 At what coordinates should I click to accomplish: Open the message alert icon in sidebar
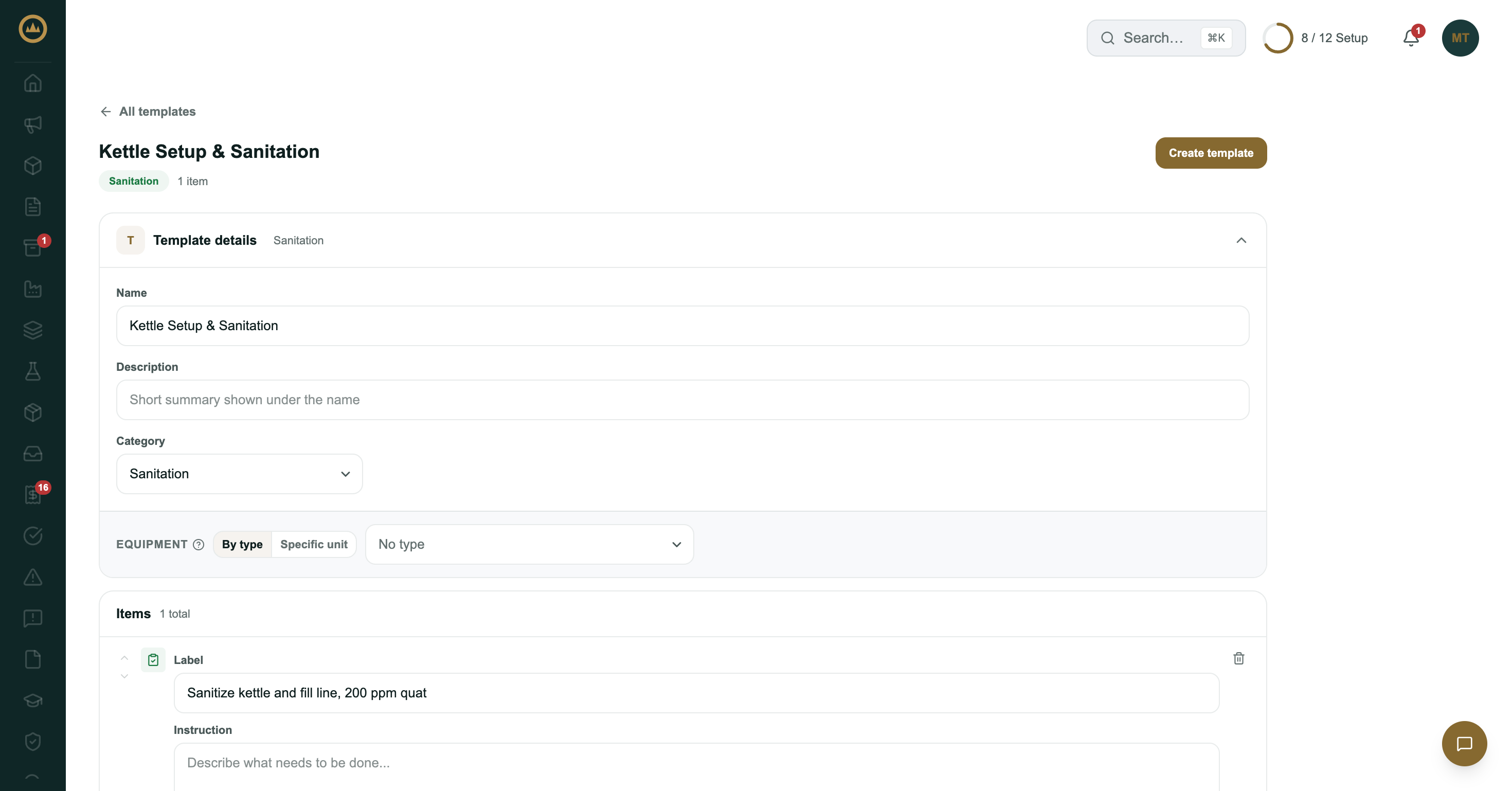33,618
